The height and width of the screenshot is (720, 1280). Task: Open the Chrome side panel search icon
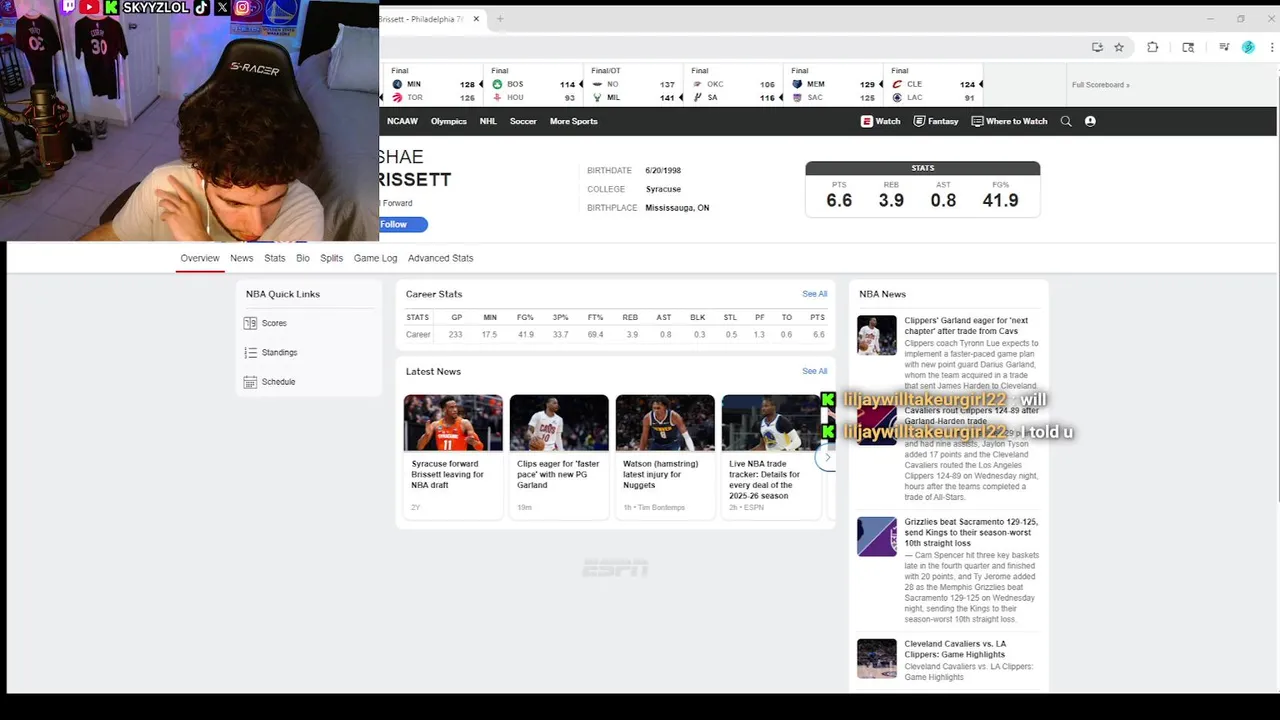pyautogui.click(x=1188, y=47)
